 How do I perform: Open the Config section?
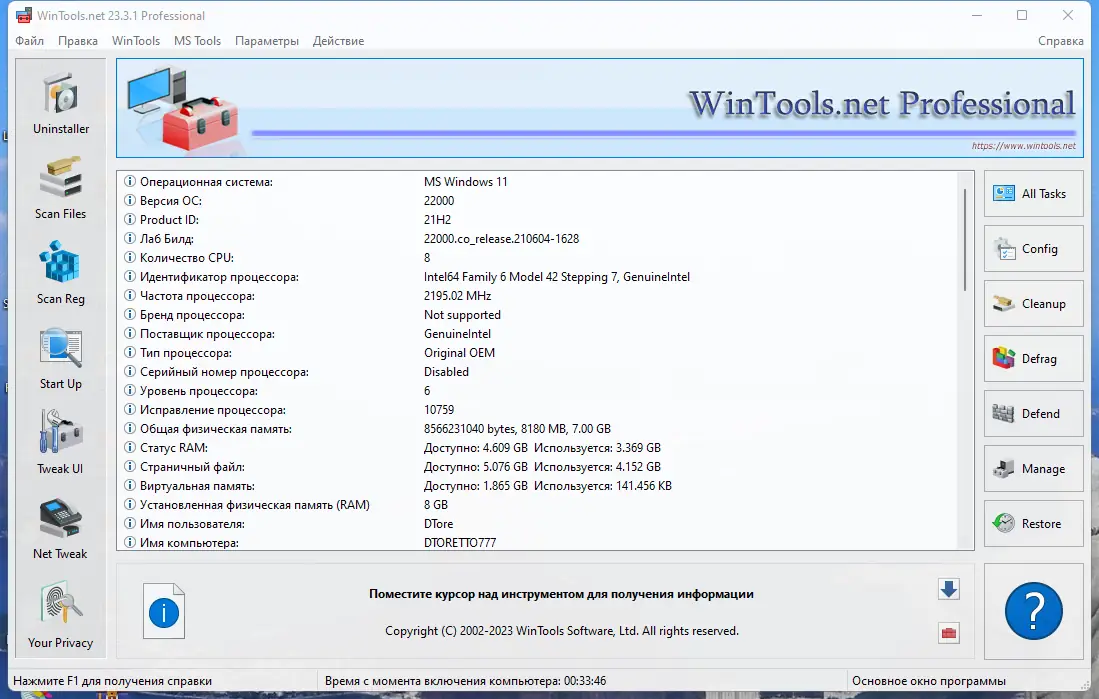pyautogui.click(x=1034, y=249)
